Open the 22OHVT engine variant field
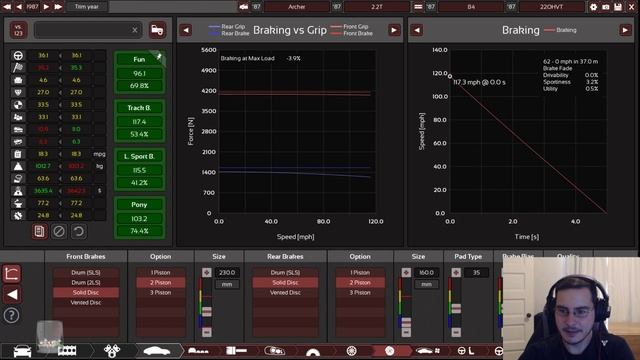 tap(551, 7)
